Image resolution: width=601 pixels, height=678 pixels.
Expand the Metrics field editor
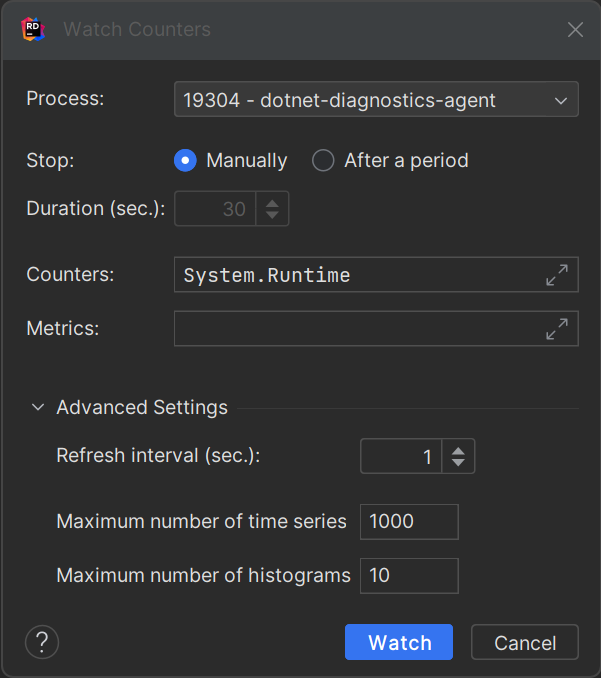[x=556, y=329]
